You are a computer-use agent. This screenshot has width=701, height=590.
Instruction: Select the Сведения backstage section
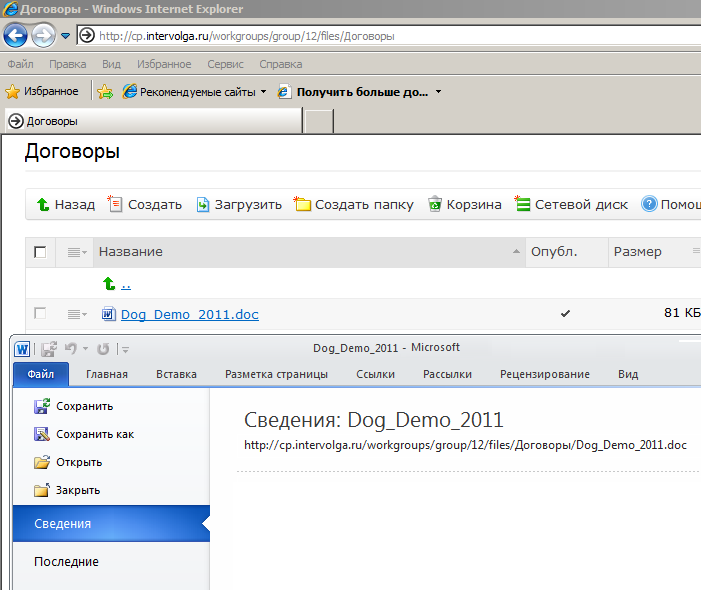tap(111, 523)
